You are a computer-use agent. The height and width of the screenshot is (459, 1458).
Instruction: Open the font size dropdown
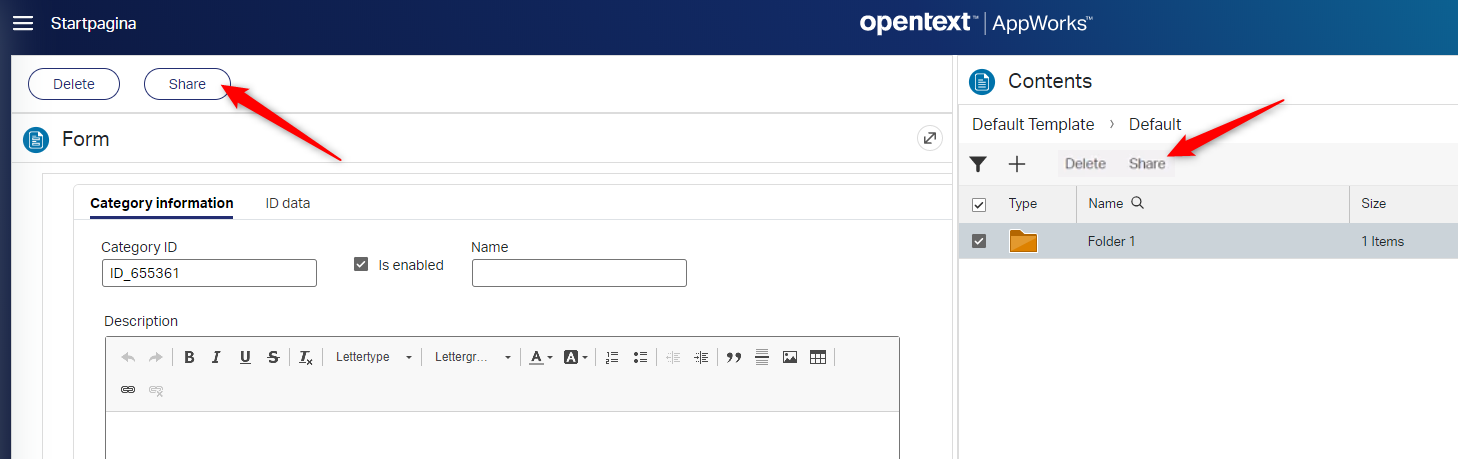472,358
